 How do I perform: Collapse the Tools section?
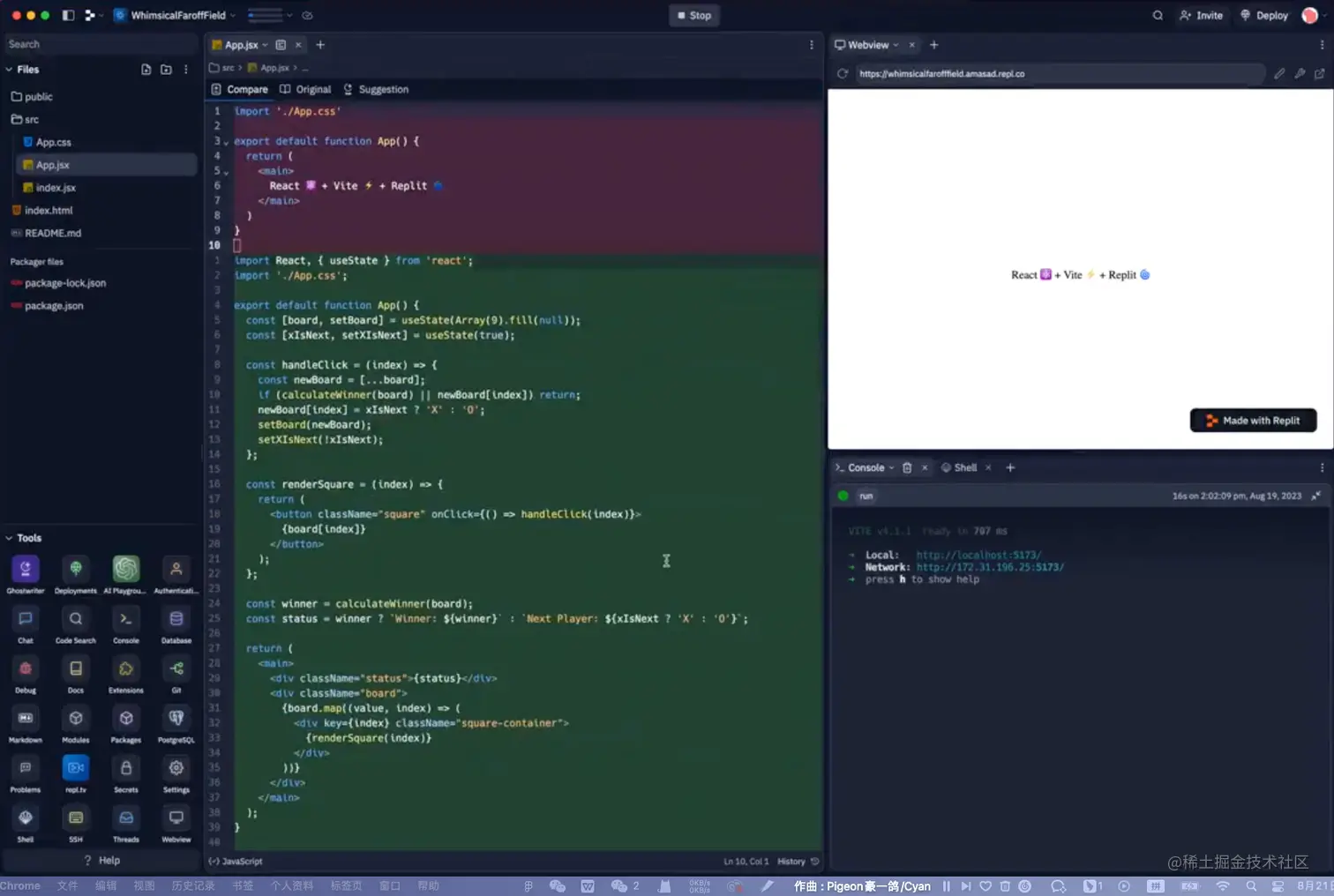click(x=9, y=538)
